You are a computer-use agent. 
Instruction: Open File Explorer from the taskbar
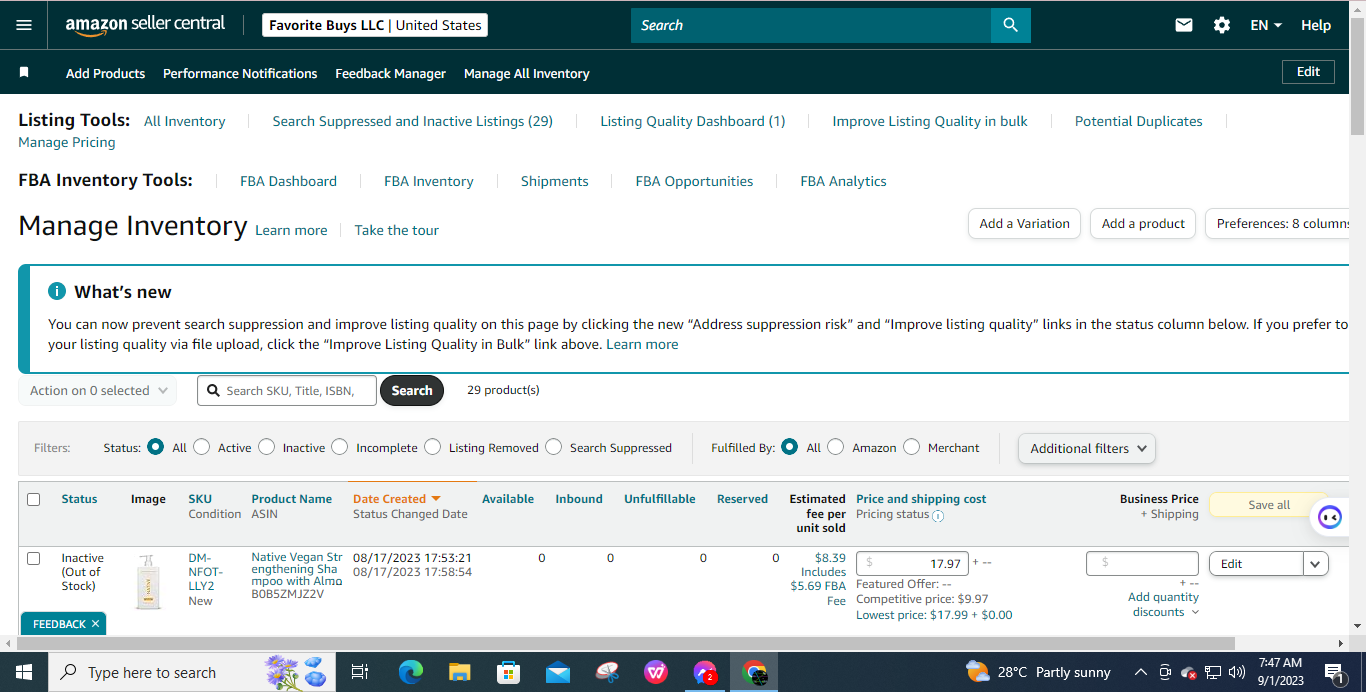pyautogui.click(x=460, y=672)
